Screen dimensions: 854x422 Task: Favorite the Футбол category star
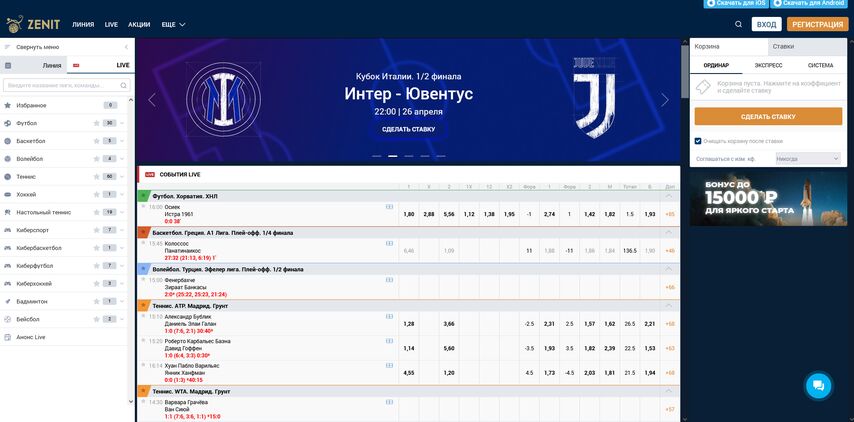96,123
